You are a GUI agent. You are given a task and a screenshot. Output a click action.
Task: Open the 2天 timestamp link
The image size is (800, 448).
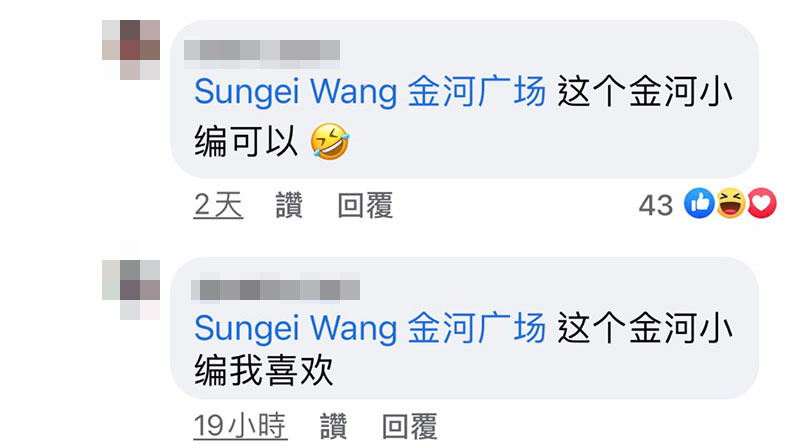(218, 206)
